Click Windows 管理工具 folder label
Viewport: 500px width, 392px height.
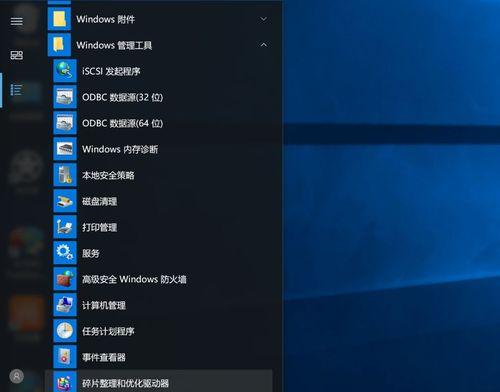pyautogui.click(x=114, y=45)
